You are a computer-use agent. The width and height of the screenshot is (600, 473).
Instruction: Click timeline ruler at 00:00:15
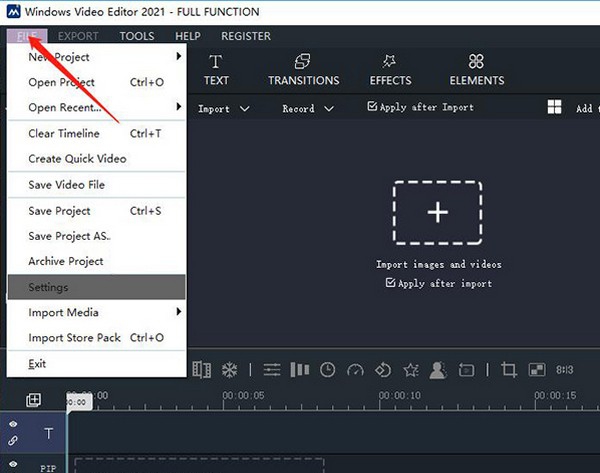555,395
